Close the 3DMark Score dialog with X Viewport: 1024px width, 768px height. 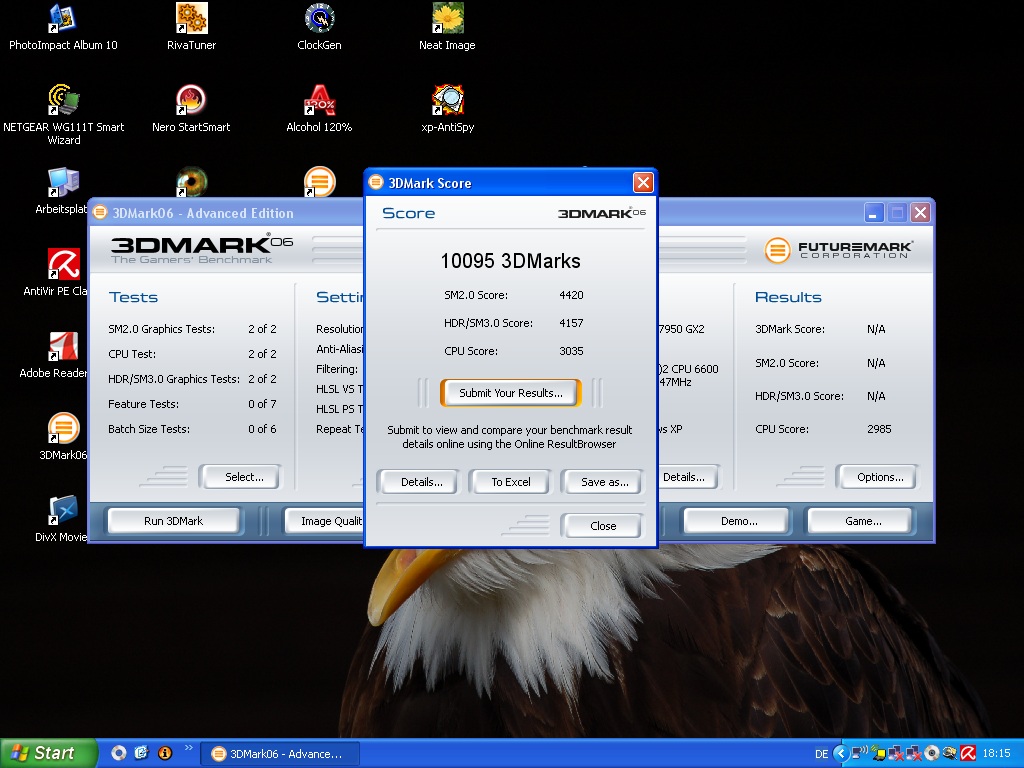643,182
